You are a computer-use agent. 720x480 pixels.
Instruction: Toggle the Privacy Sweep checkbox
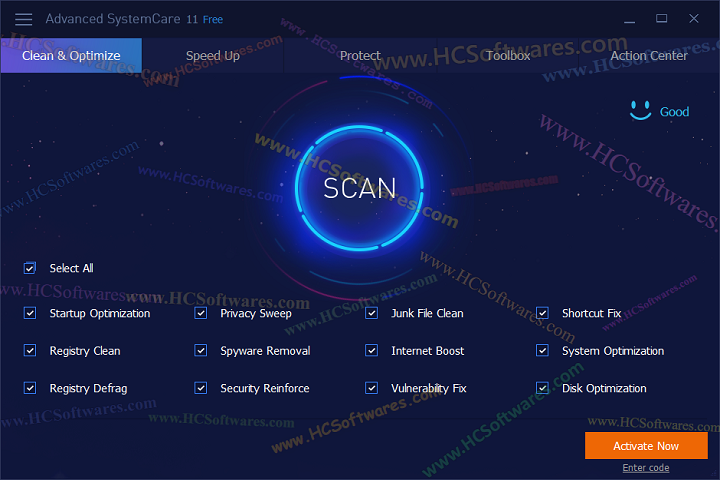(201, 313)
